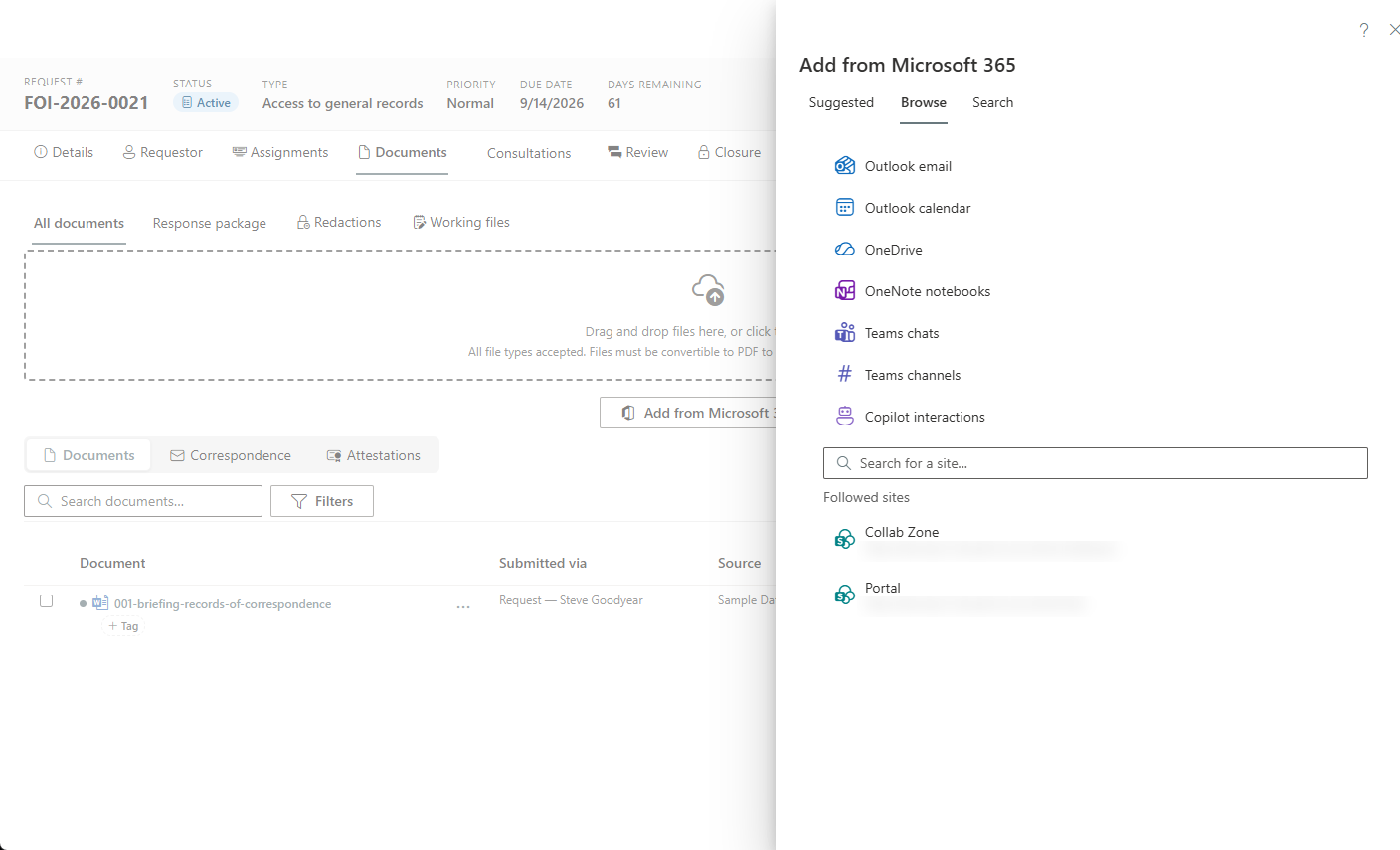The width and height of the screenshot is (1400, 850).
Task: Click the Active status badge
Action: pyautogui.click(x=206, y=103)
